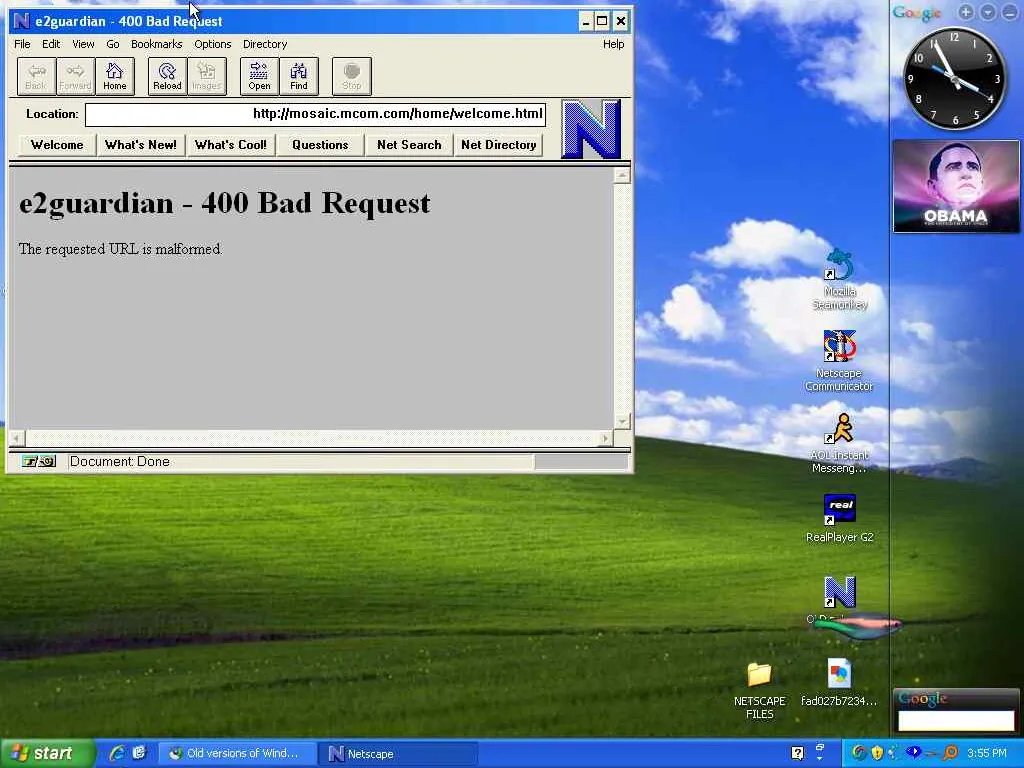
Task: Open the Help menu
Action: [x=613, y=44]
